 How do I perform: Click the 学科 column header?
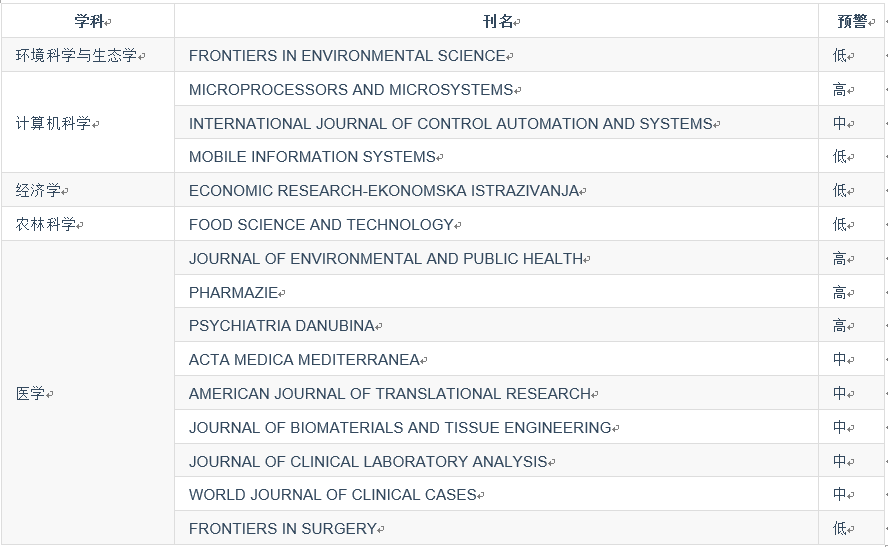click(x=88, y=21)
